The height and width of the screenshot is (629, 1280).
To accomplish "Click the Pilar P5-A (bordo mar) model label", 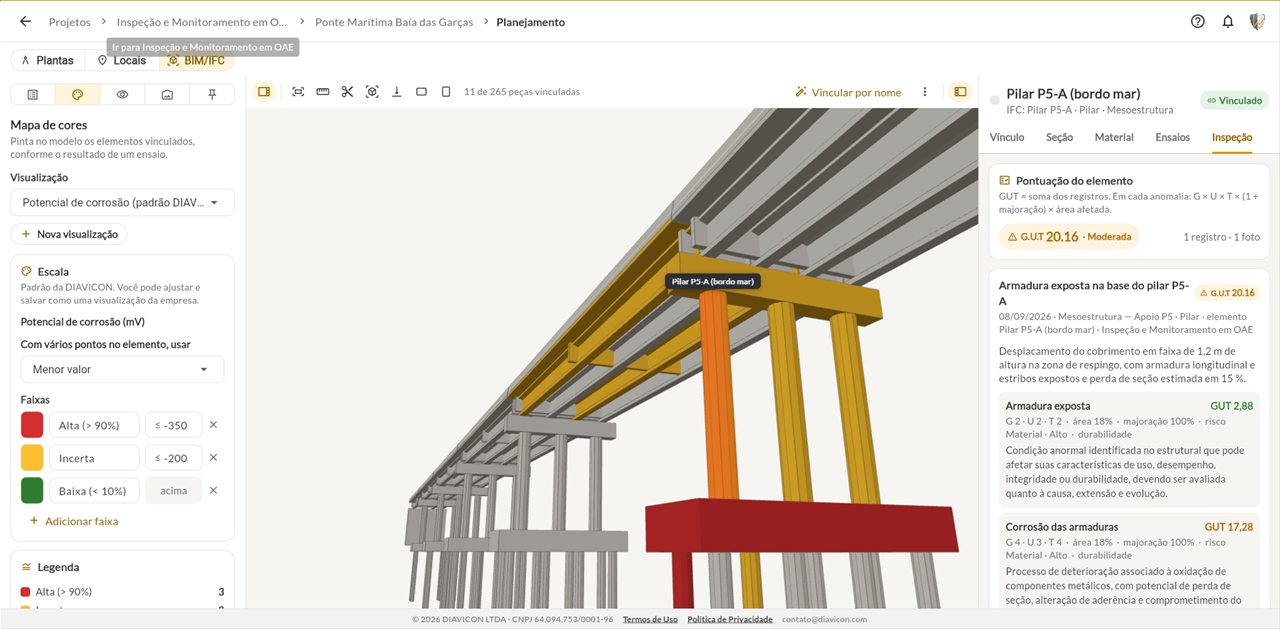I will tap(712, 282).
